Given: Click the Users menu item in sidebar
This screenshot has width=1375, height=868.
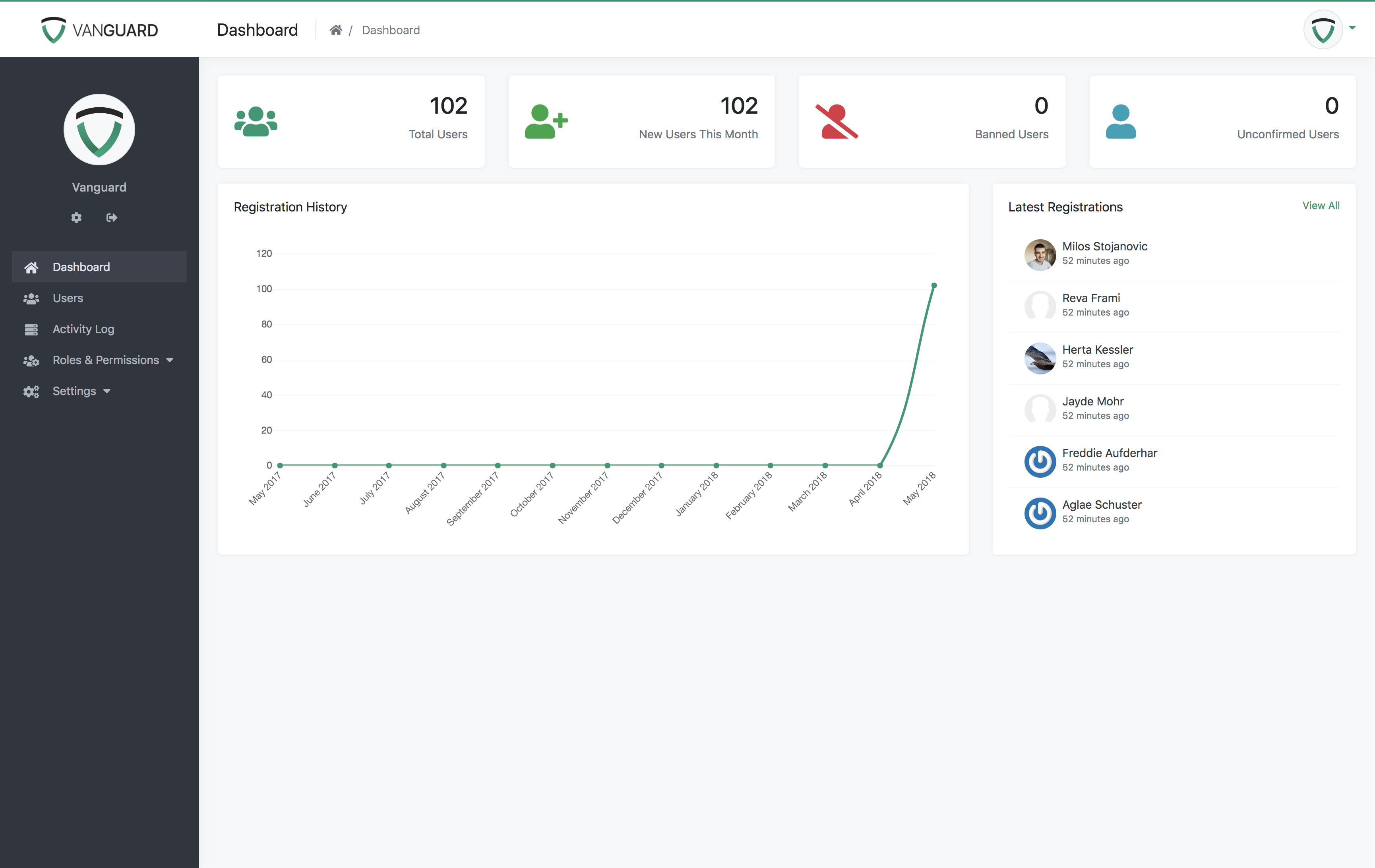Looking at the screenshot, I should point(68,298).
